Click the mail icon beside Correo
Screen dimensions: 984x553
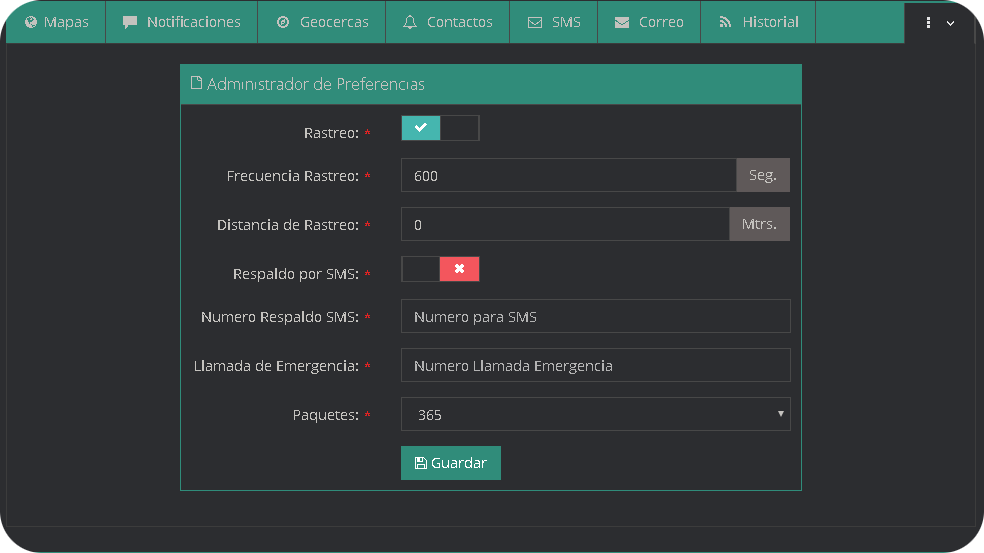[x=622, y=22]
